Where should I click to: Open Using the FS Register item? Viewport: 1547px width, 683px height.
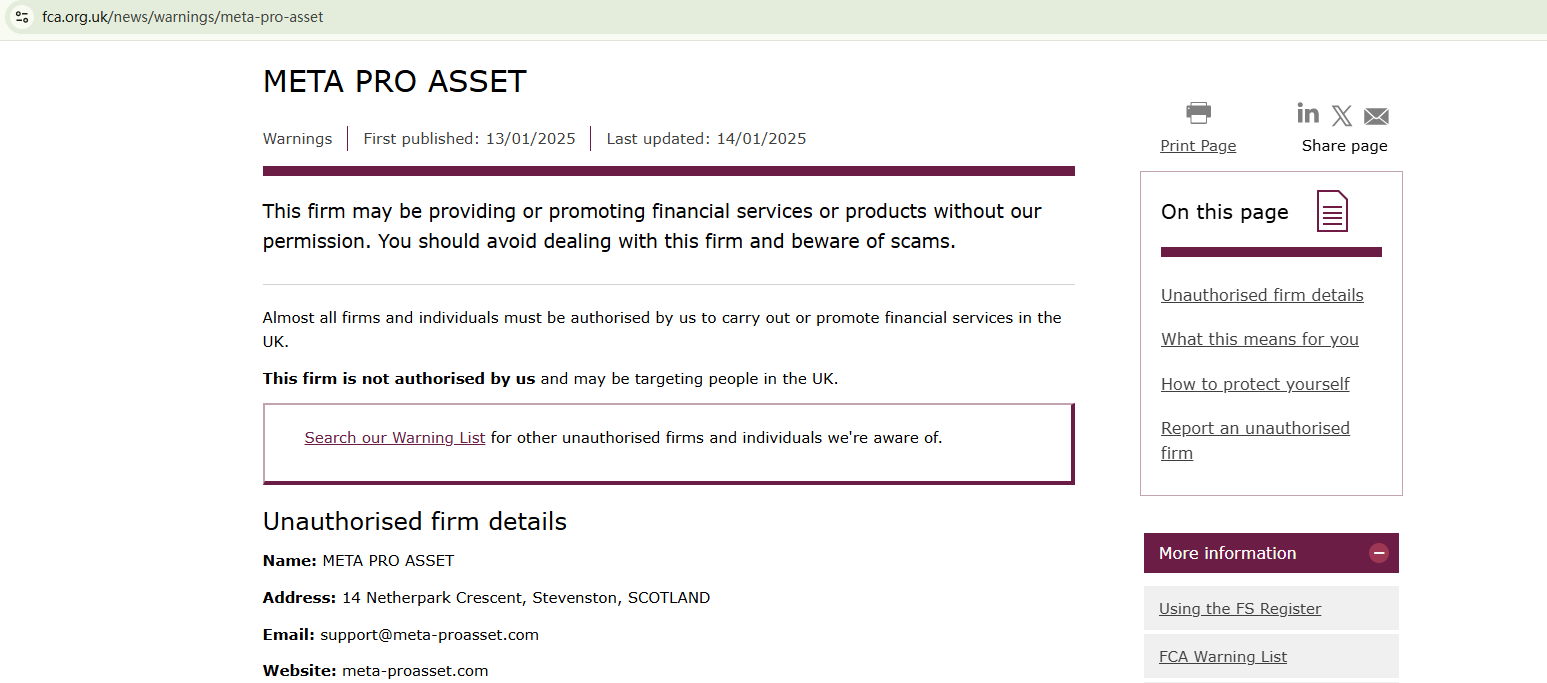(x=1240, y=609)
